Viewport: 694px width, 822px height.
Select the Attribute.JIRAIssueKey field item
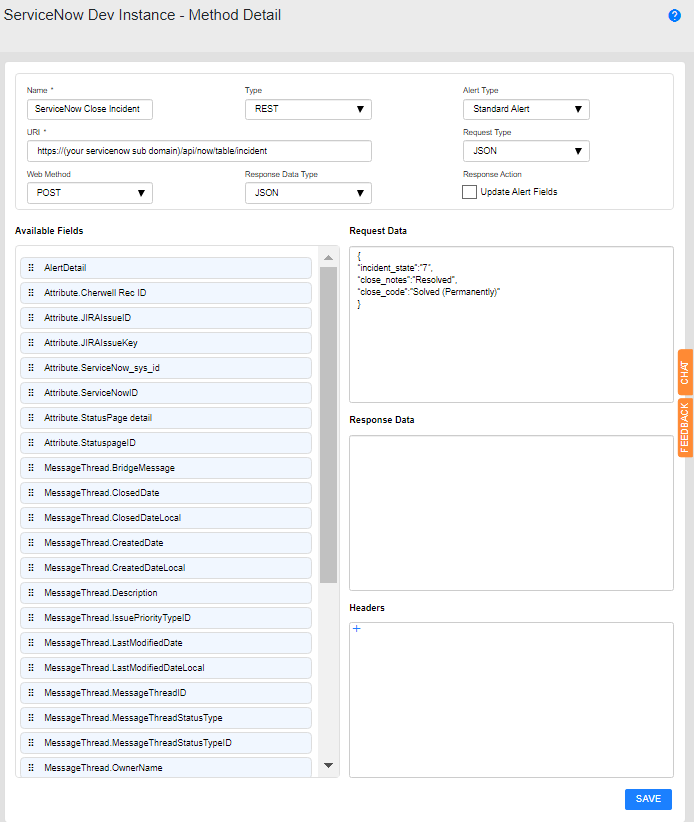pyautogui.click(x=165, y=343)
